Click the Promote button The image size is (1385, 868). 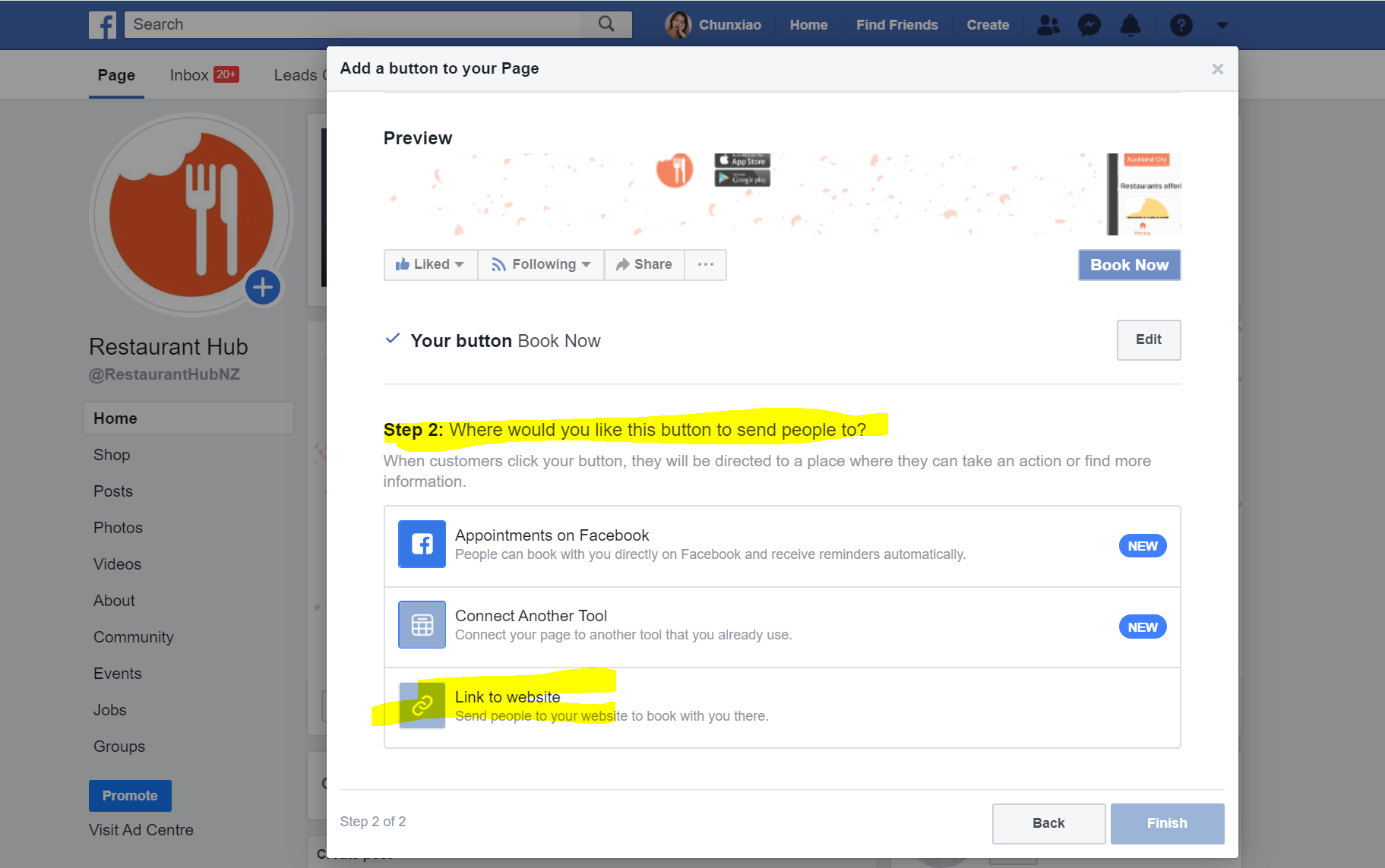point(130,796)
